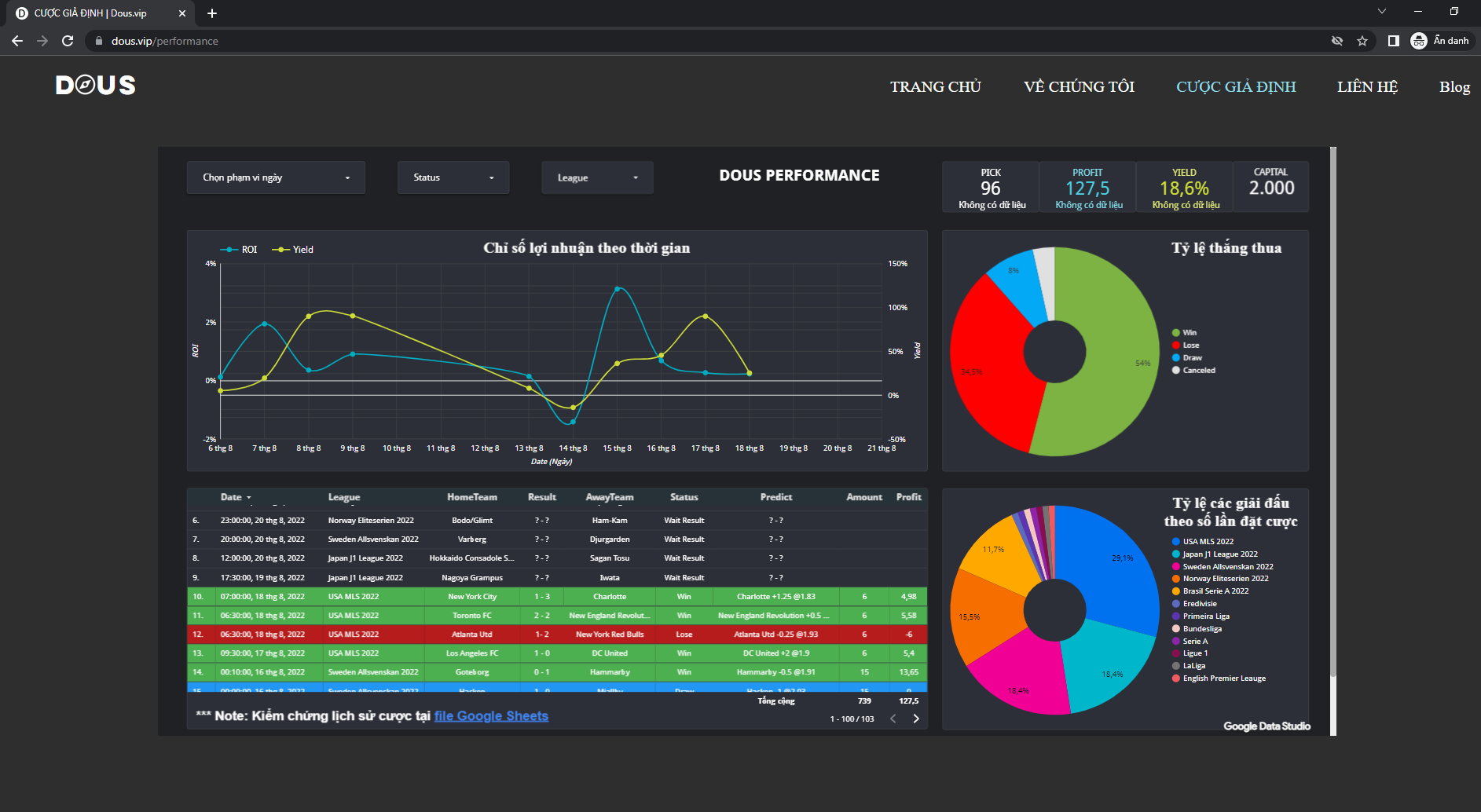Bookmark this page using the star icon

1362,41
